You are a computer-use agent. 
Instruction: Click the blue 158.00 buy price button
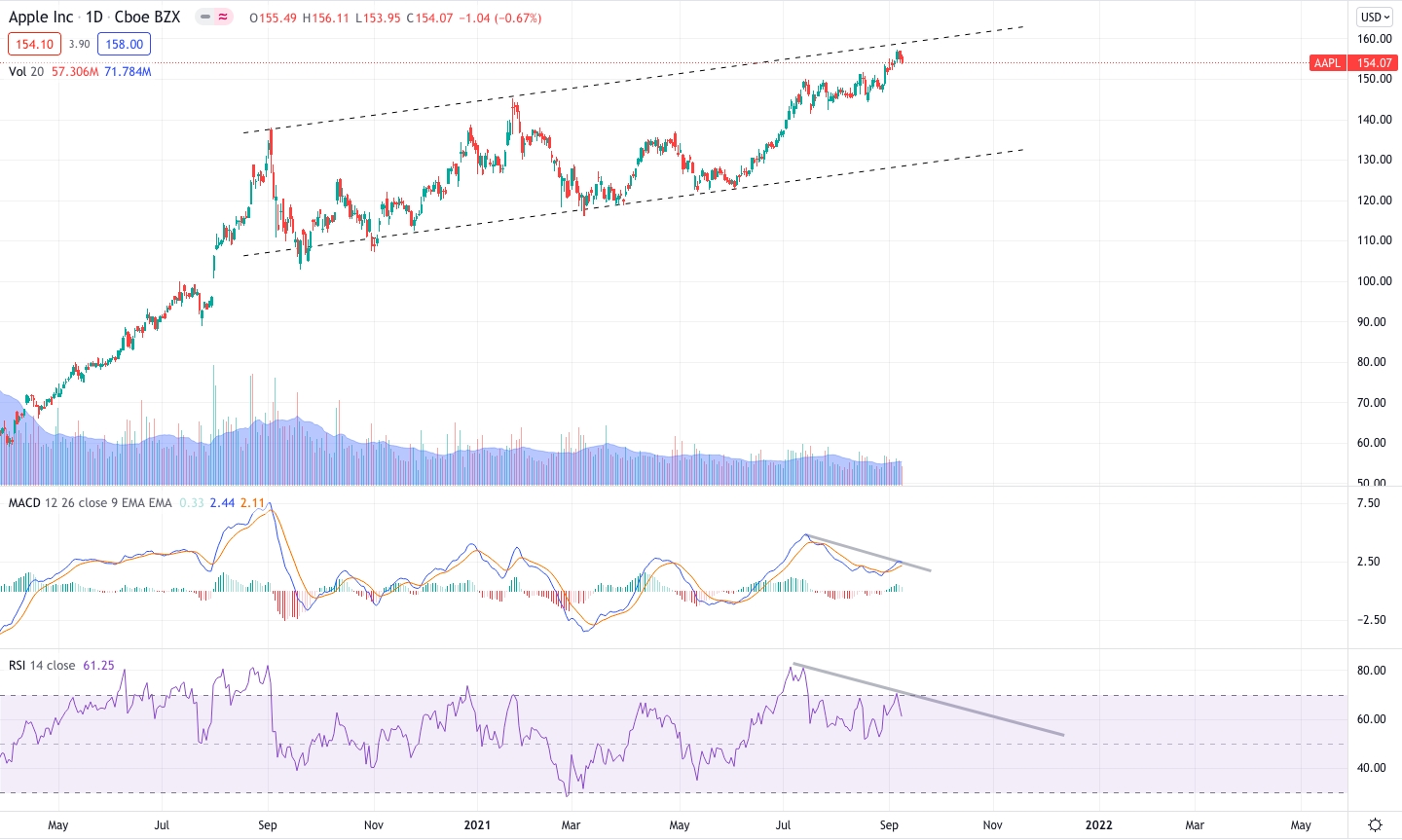pos(125,44)
